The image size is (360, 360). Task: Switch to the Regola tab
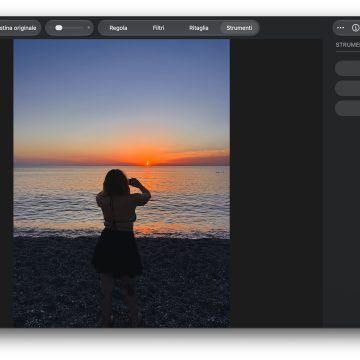click(x=118, y=28)
